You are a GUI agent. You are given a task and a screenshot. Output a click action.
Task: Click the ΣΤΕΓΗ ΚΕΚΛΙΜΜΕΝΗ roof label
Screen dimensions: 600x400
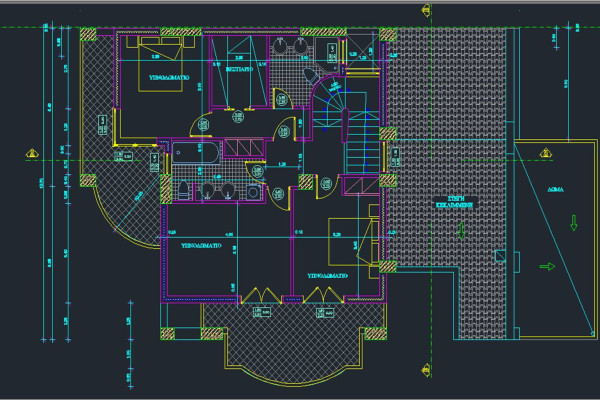click(456, 203)
